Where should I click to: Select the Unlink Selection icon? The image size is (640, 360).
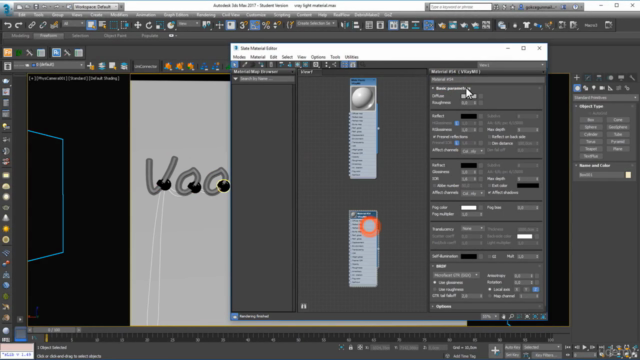point(43,25)
